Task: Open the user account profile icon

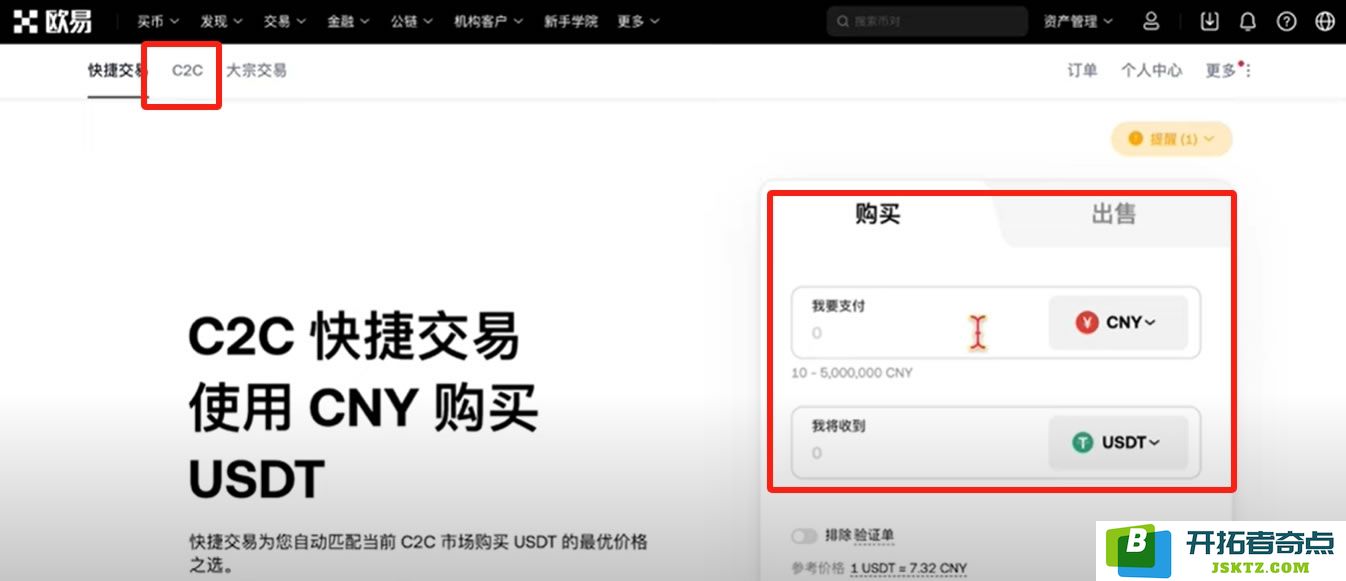Action: tap(1151, 21)
